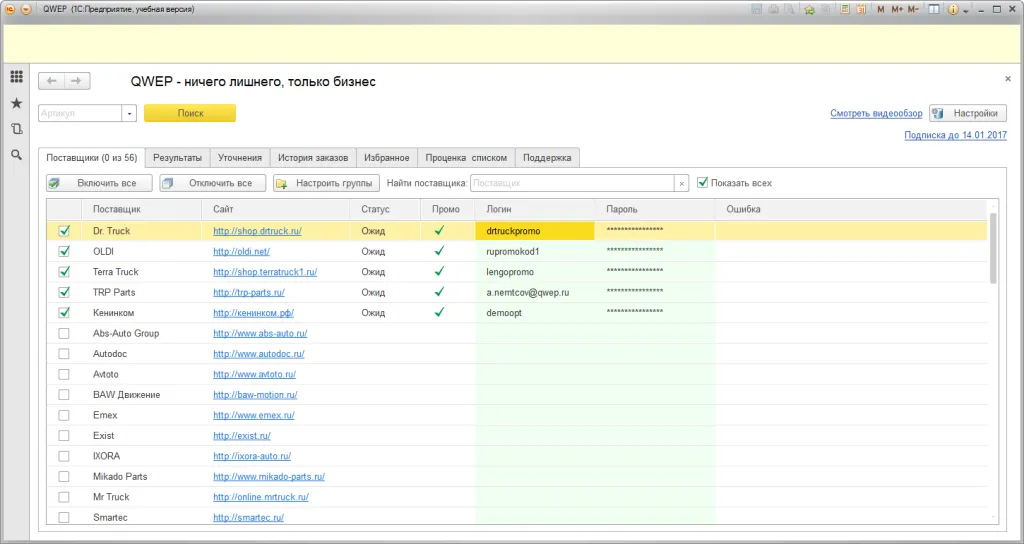Go back with the left arrow button
The image size is (1024, 544).
point(52,81)
